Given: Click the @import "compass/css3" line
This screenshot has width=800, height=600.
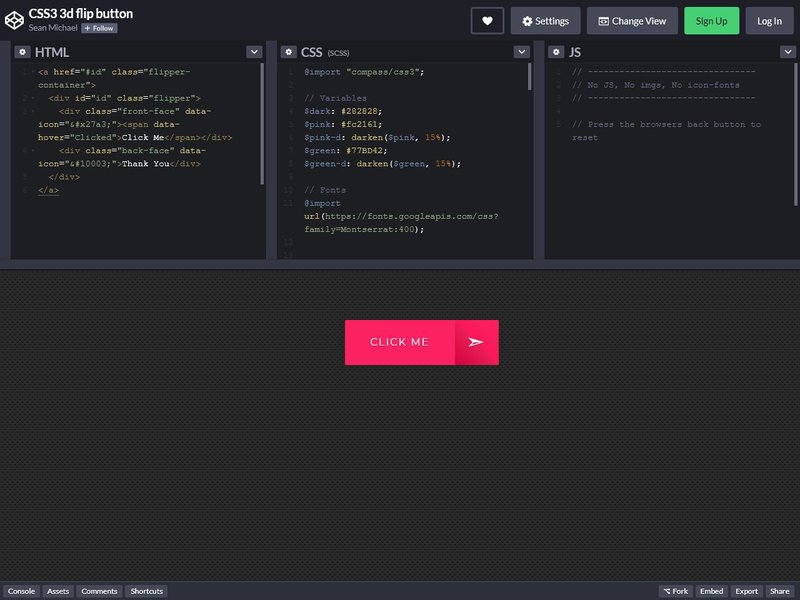Looking at the screenshot, I should click(364, 72).
